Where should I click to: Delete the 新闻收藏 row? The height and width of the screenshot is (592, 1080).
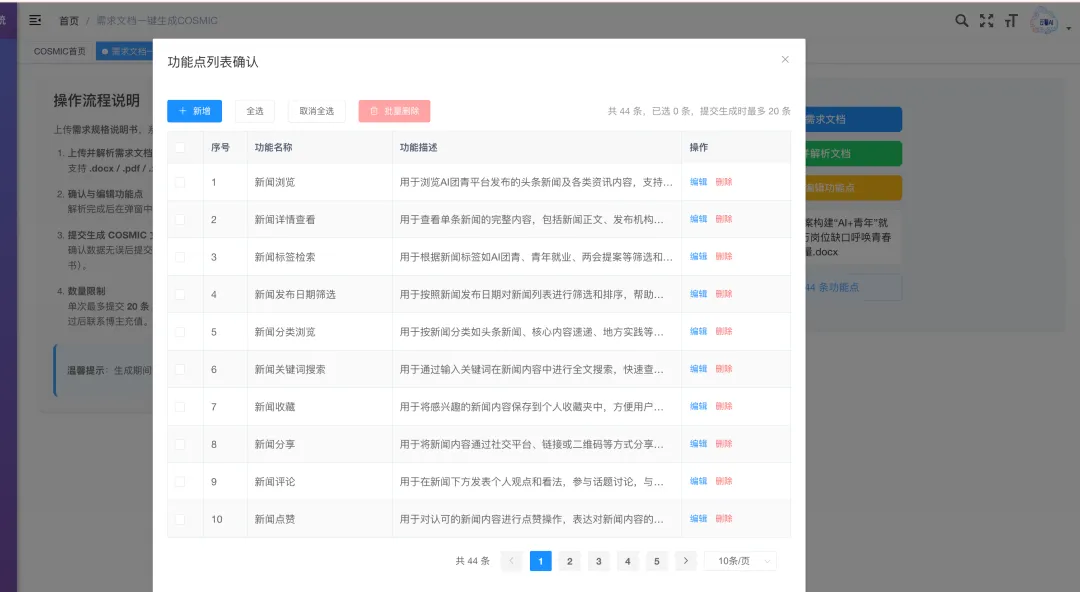click(x=723, y=406)
